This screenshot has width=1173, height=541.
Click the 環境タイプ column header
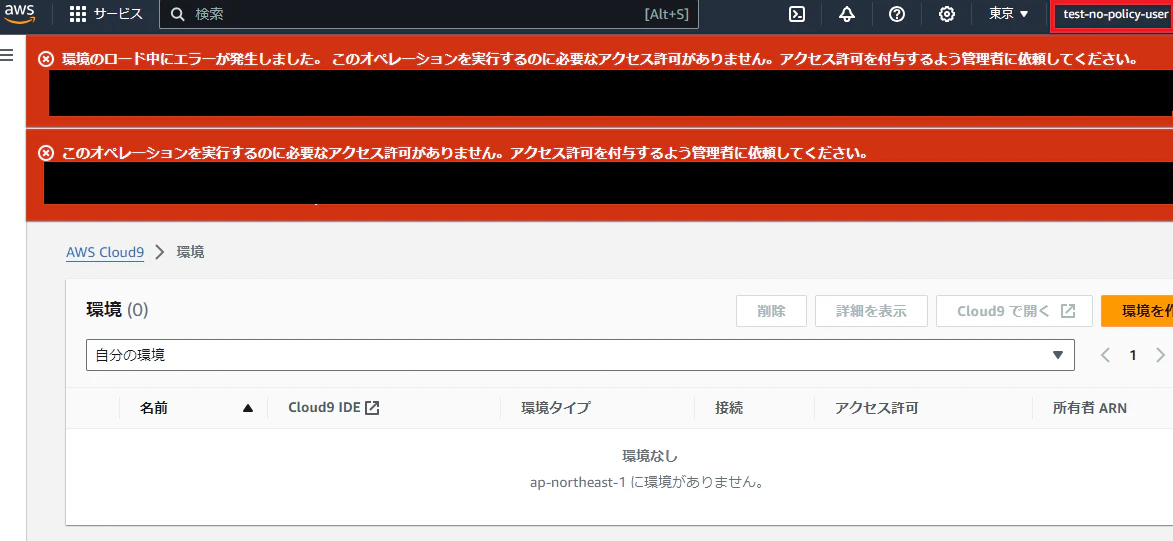pos(555,408)
